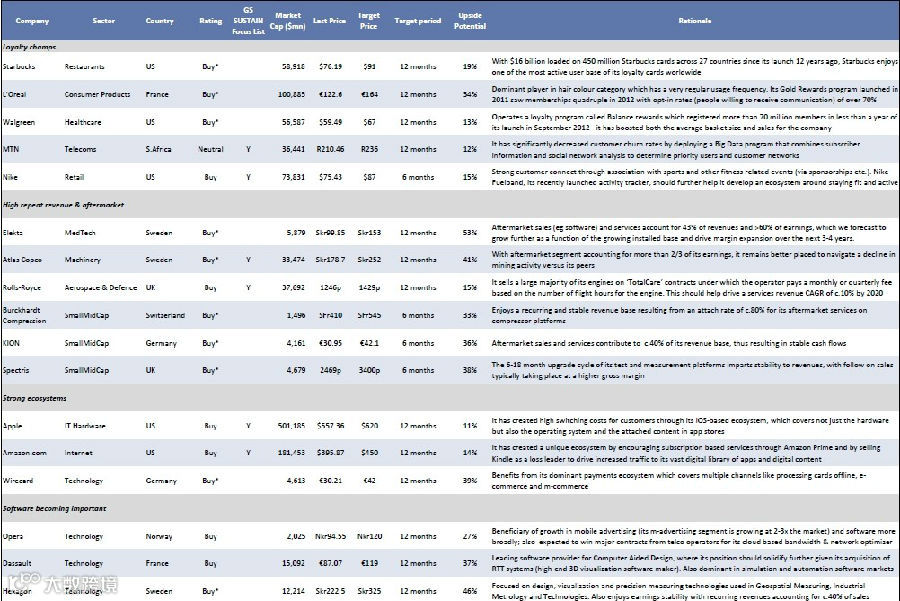Click the Aerospace & Defence sector cell
This screenshot has height=601, width=900.
100,288
